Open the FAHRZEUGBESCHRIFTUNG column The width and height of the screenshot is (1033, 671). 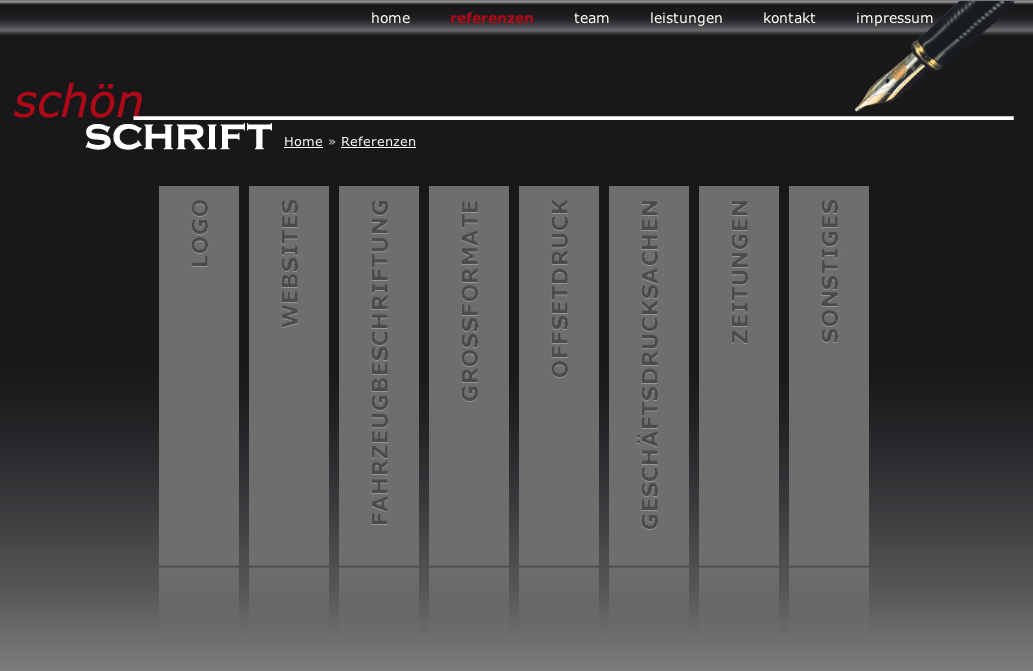379,375
